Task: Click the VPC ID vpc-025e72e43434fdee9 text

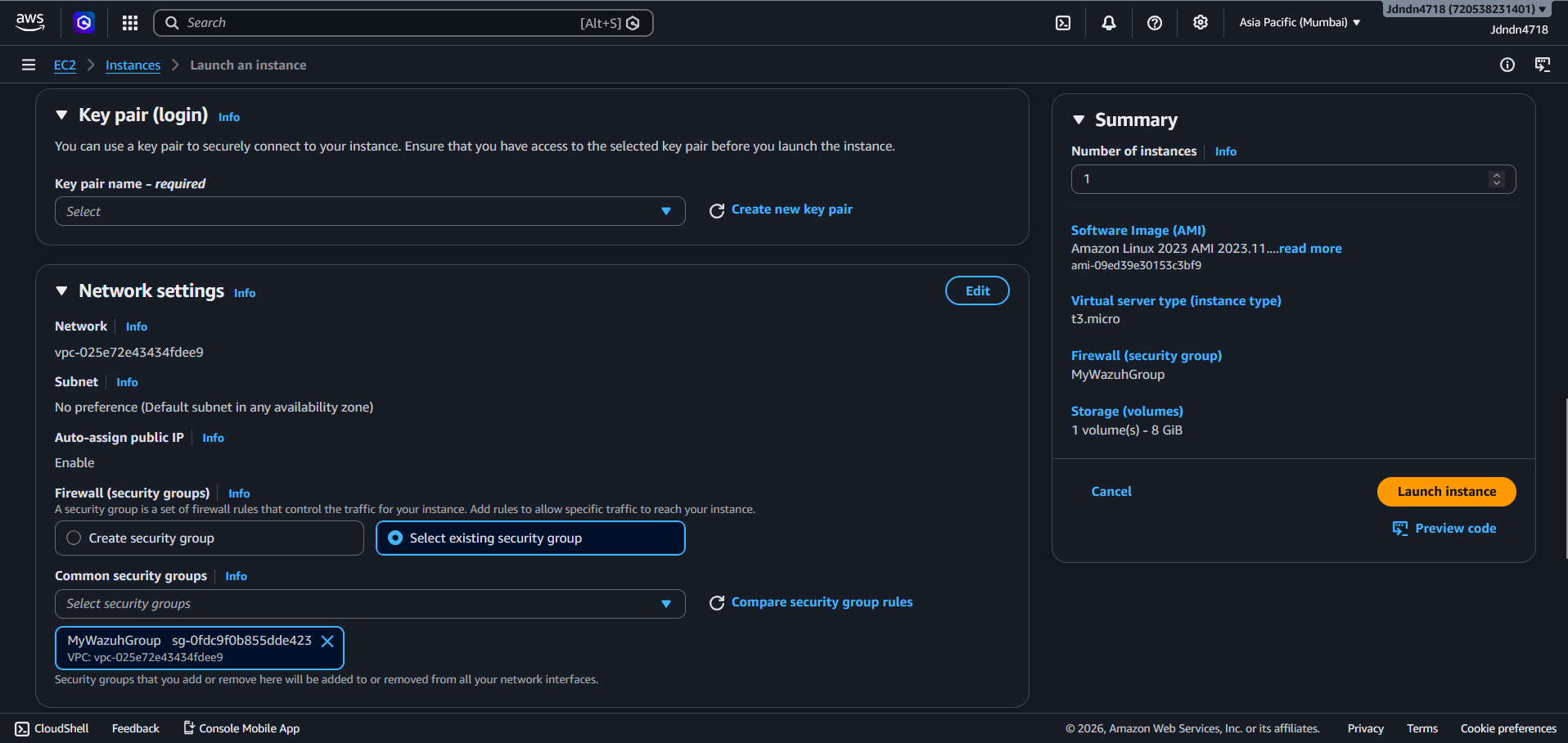Action: tap(129, 353)
